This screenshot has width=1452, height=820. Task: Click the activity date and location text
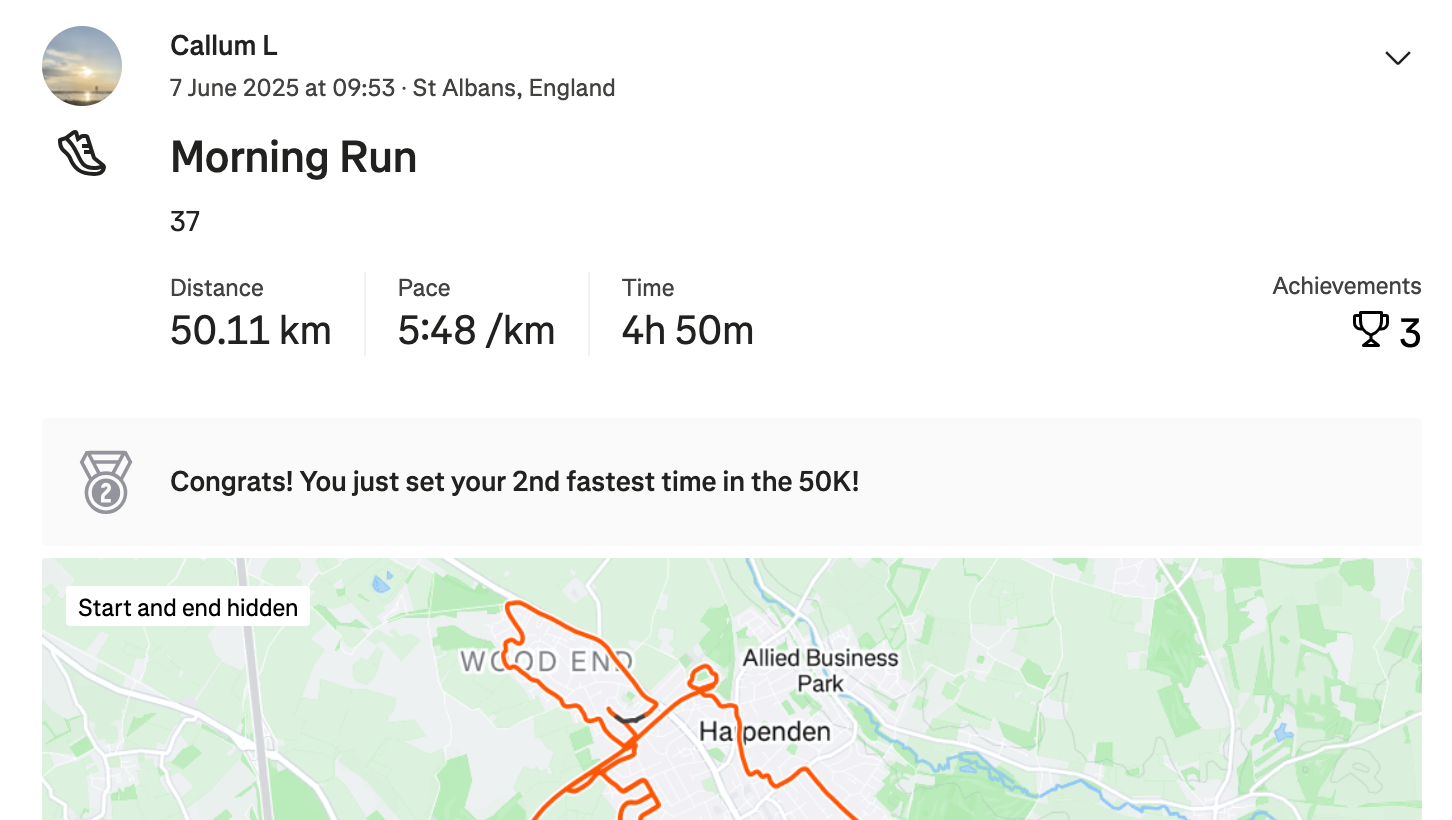[x=392, y=88]
